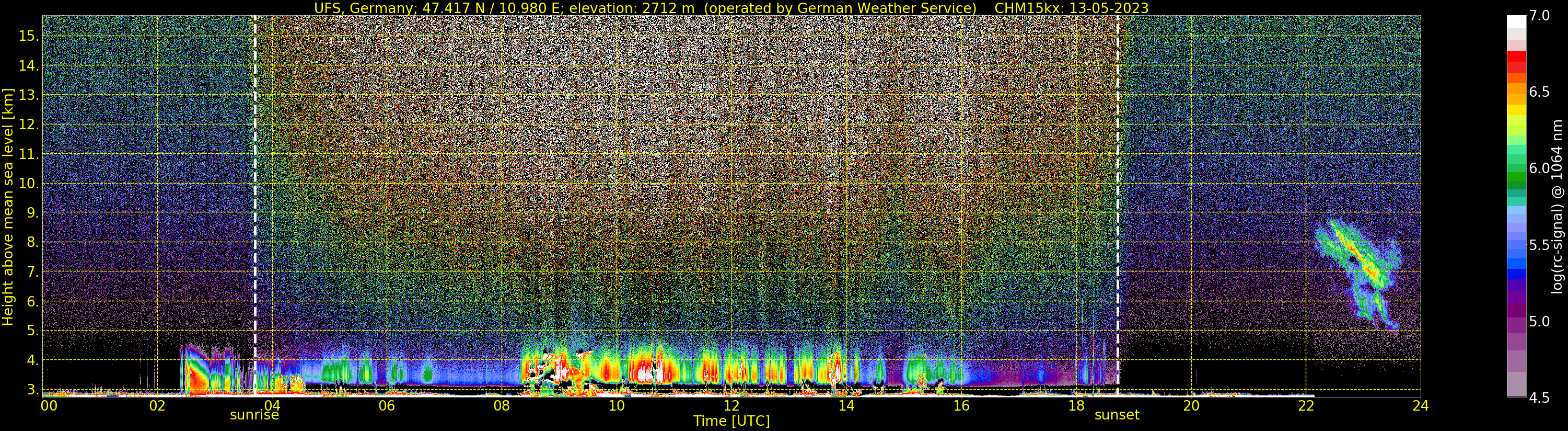The width and height of the screenshot is (1568, 431).
Task: Click the '5.' height tick label
Action: [x=33, y=331]
